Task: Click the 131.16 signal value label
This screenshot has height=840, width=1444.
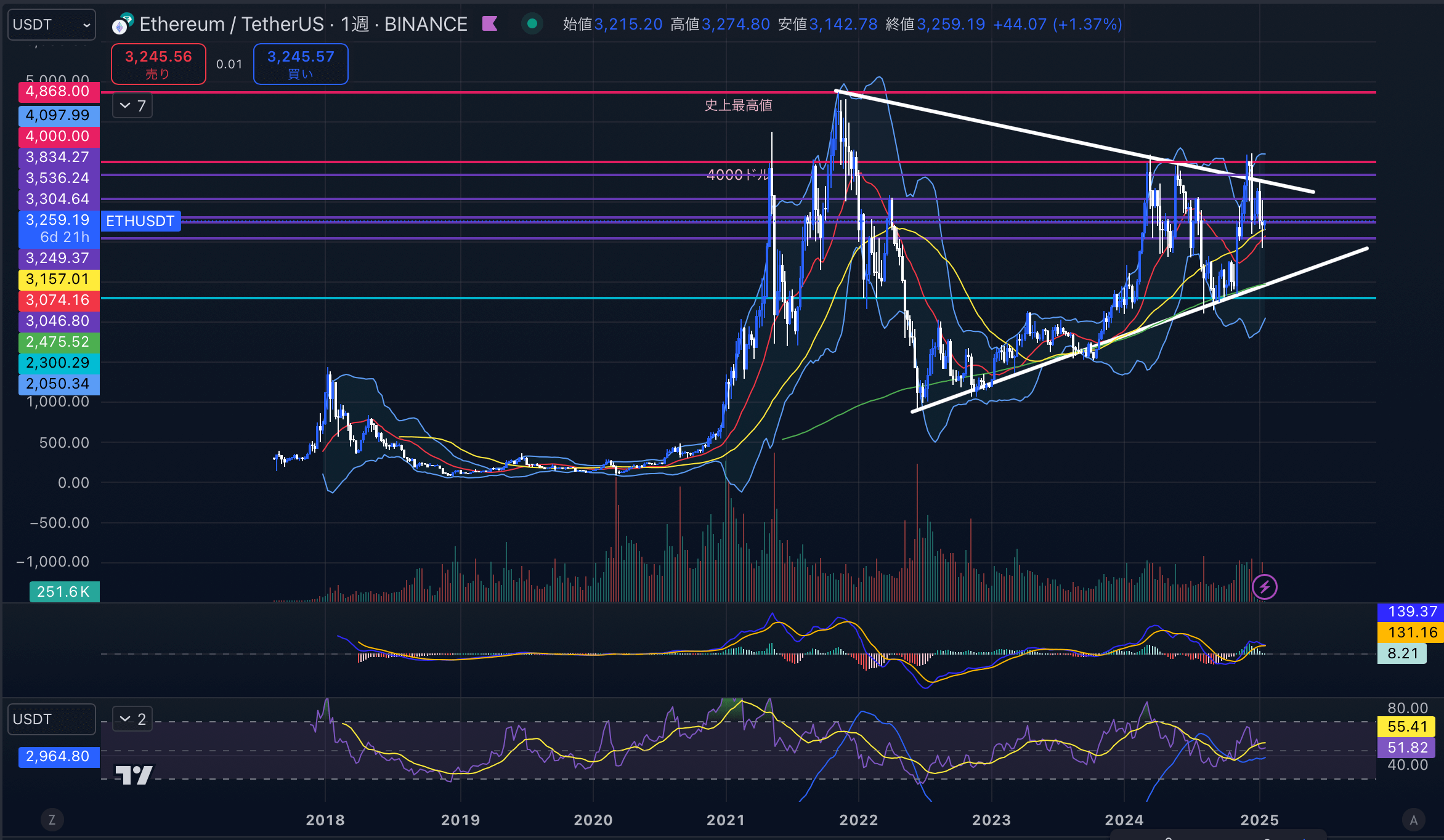Action: [x=1411, y=632]
